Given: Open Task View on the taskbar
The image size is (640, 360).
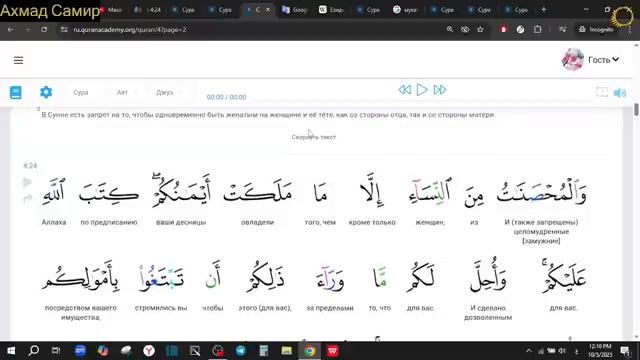Looking at the screenshot, I should click(56, 351).
